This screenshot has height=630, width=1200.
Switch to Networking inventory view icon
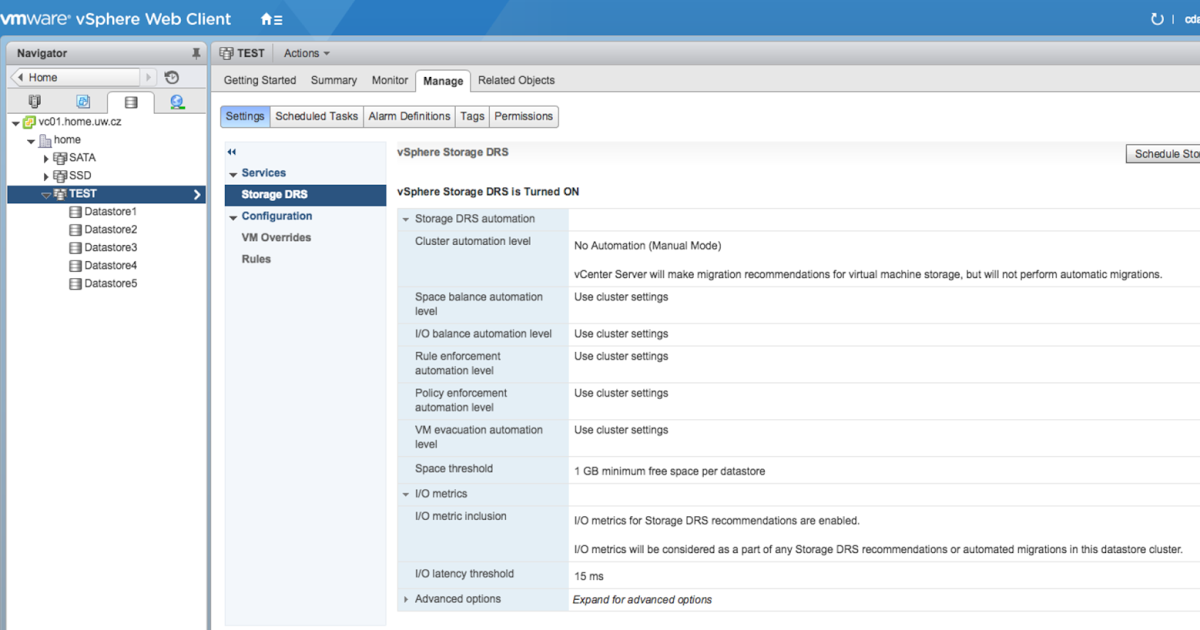pos(177,102)
